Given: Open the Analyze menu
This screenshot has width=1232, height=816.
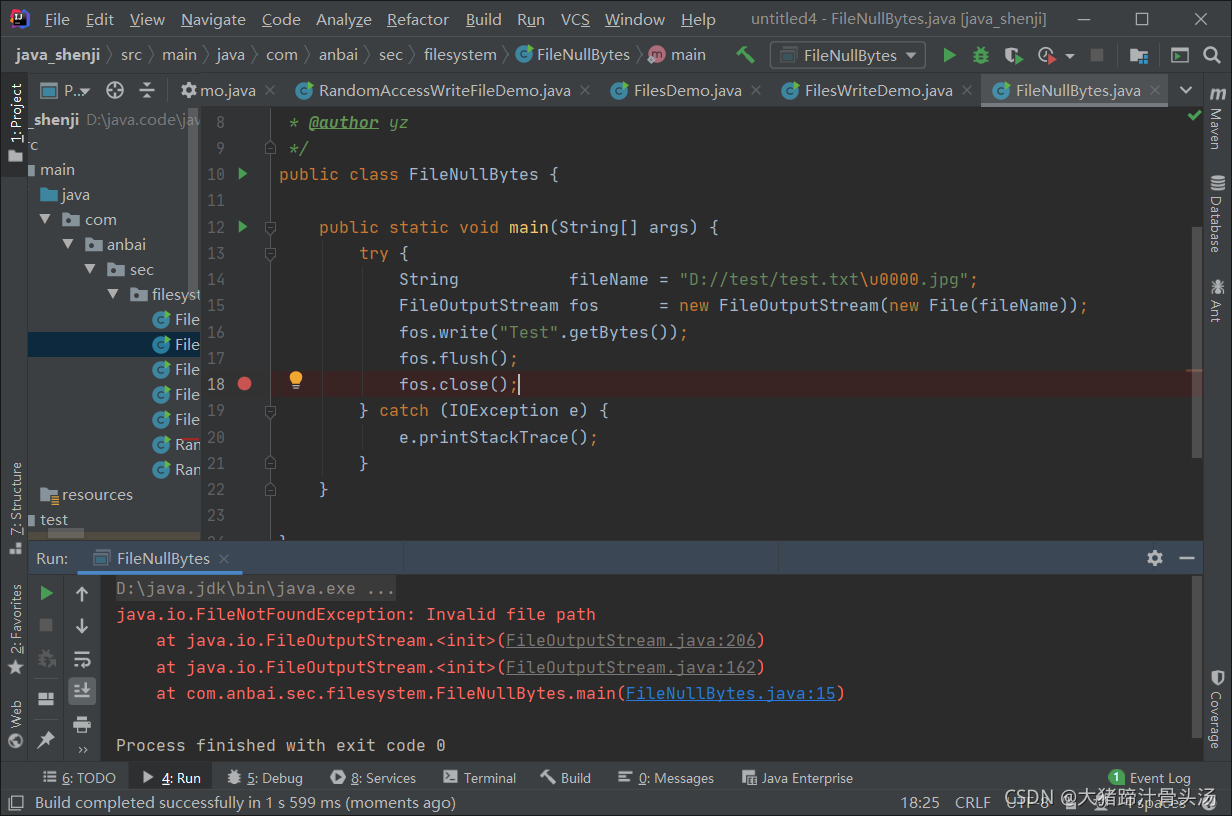Looking at the screenshot, I should point(344,19).
